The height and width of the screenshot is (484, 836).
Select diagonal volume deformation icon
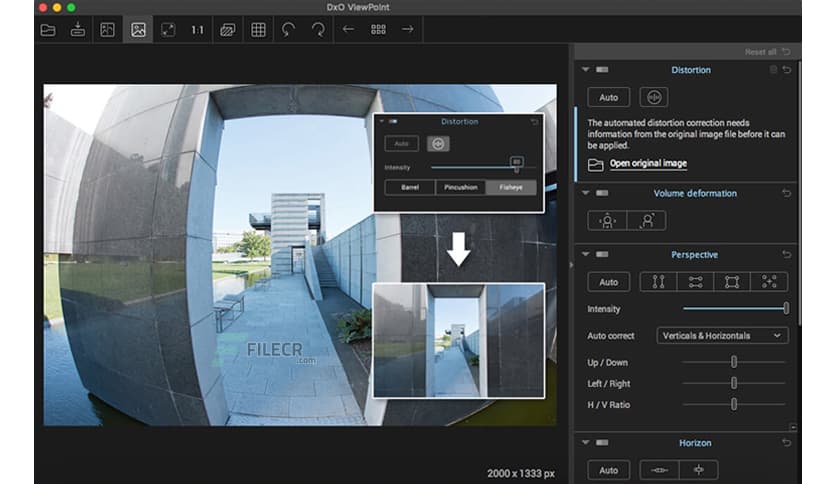(x=647, y=221)
